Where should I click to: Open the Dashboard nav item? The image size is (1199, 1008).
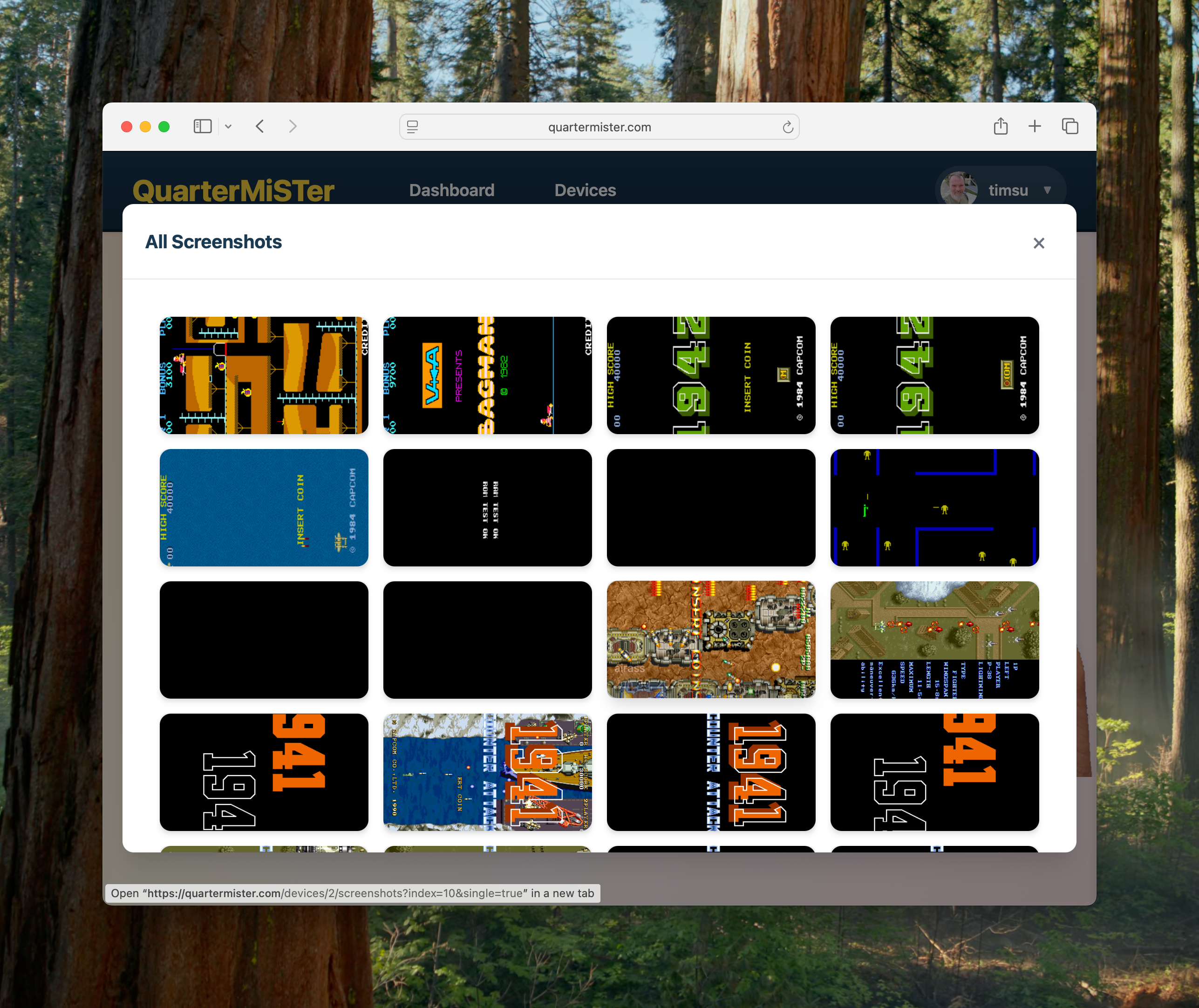click(451, 191)
